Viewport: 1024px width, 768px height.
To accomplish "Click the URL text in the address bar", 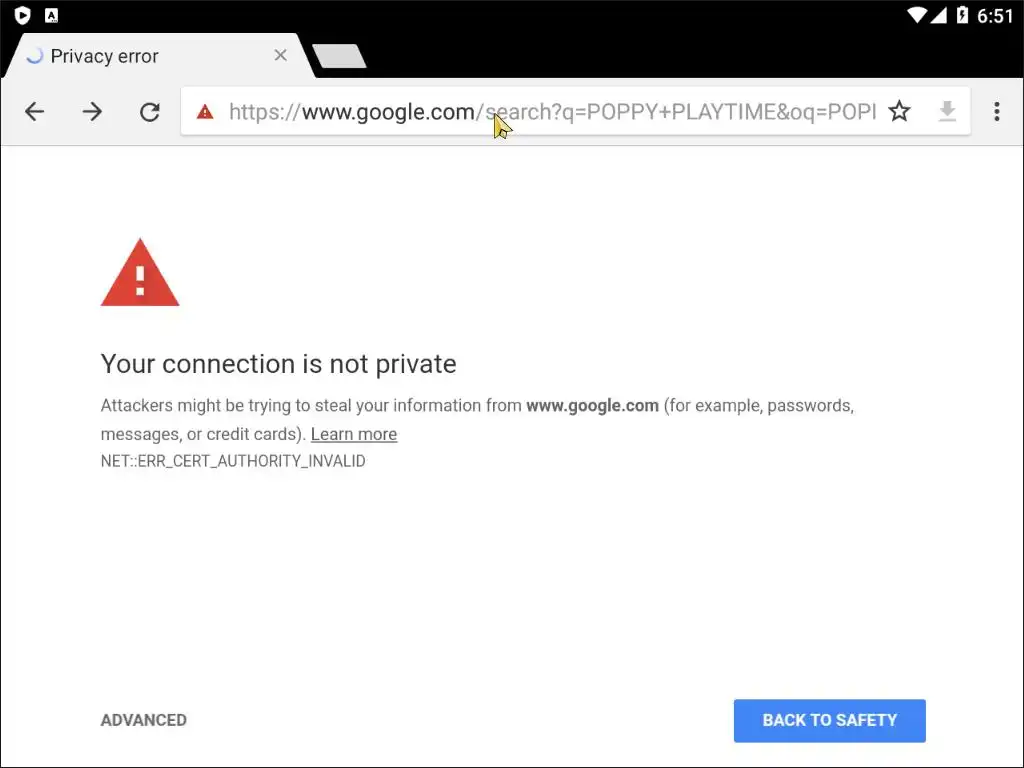I will point(550,112).
